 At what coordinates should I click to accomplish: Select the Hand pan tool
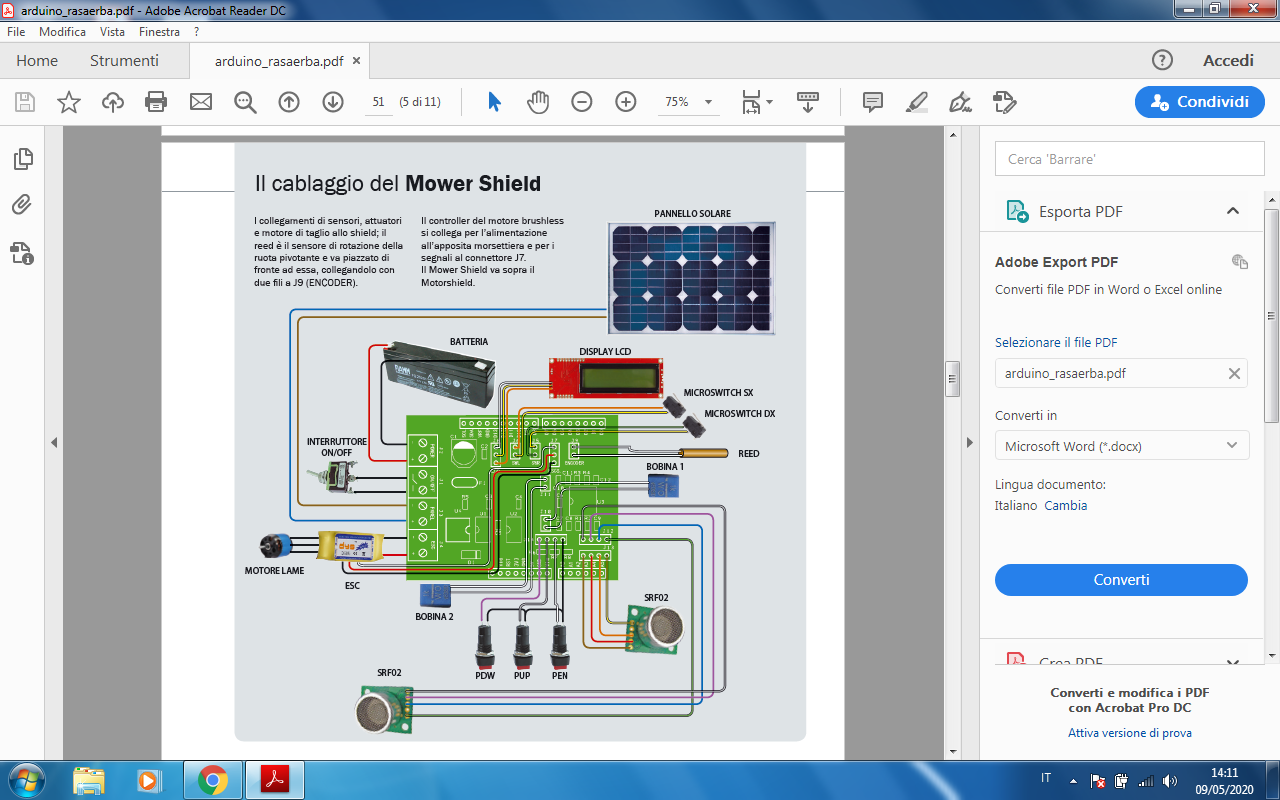[x=538, y=102]
